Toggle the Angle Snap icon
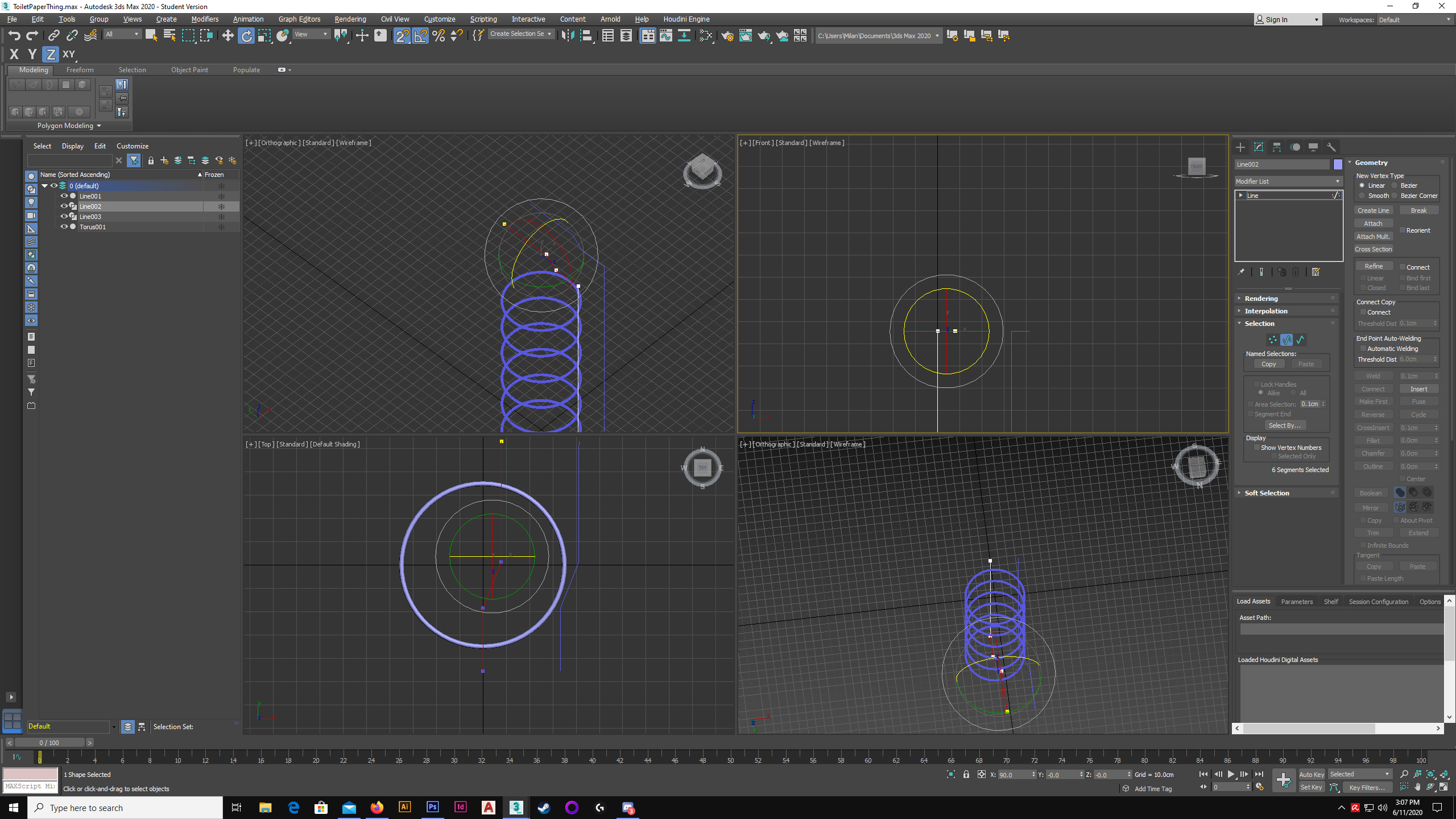 tap(420, 36)
